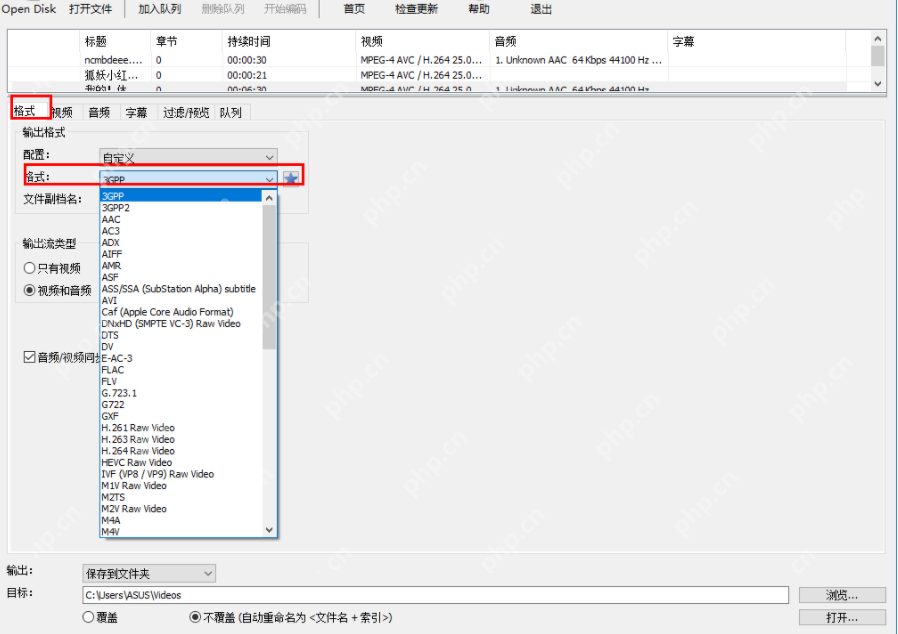Click 加入队列 toolbar item

pyautogui.click(x=159, y=9)
